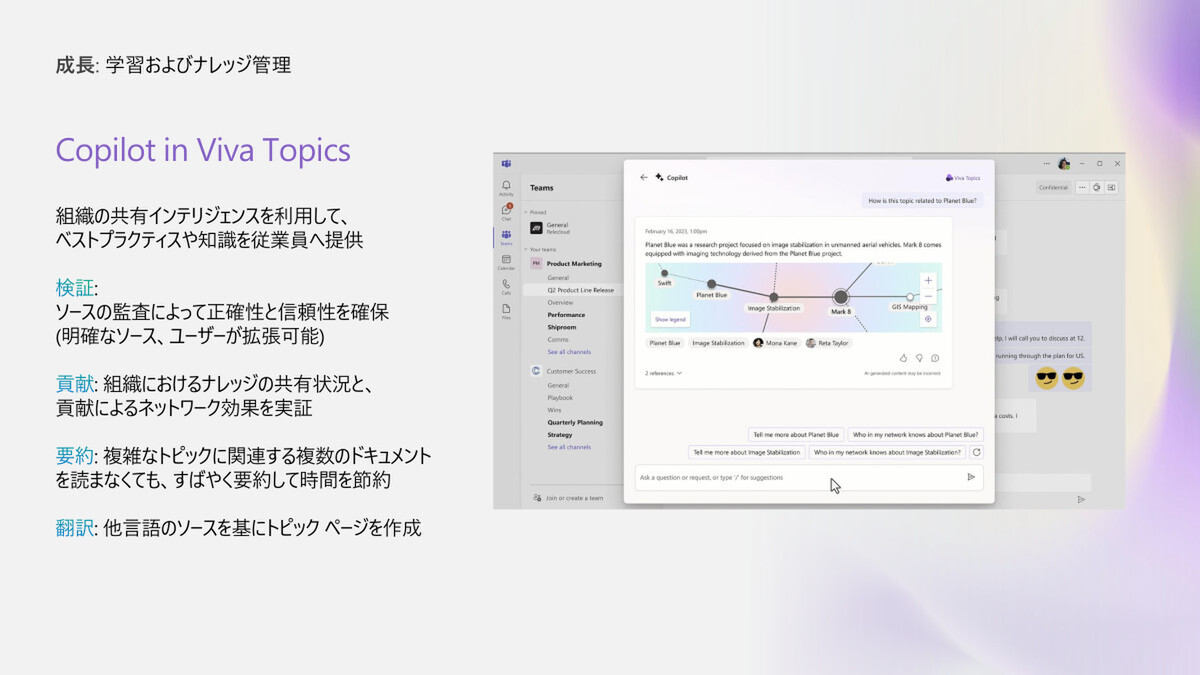Refresh the suggested prompts
This screenshot has height=675, width=1200.
(x=977, y=452)
